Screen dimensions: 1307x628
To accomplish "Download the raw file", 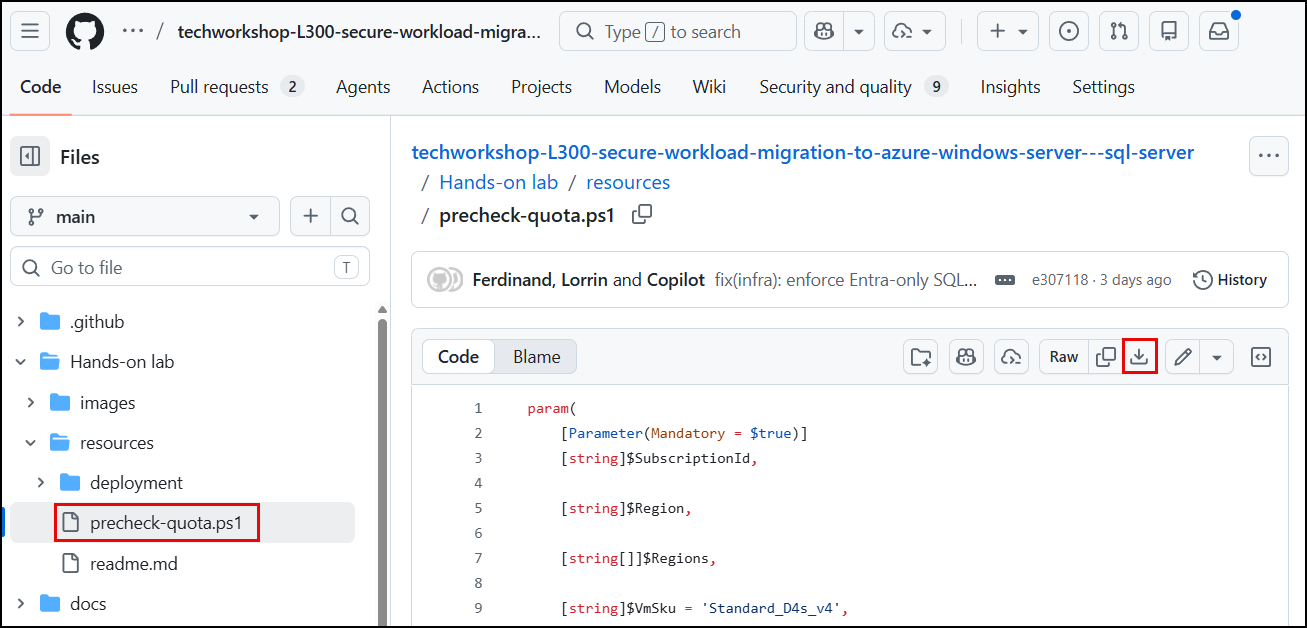I will coord(1139,357).
